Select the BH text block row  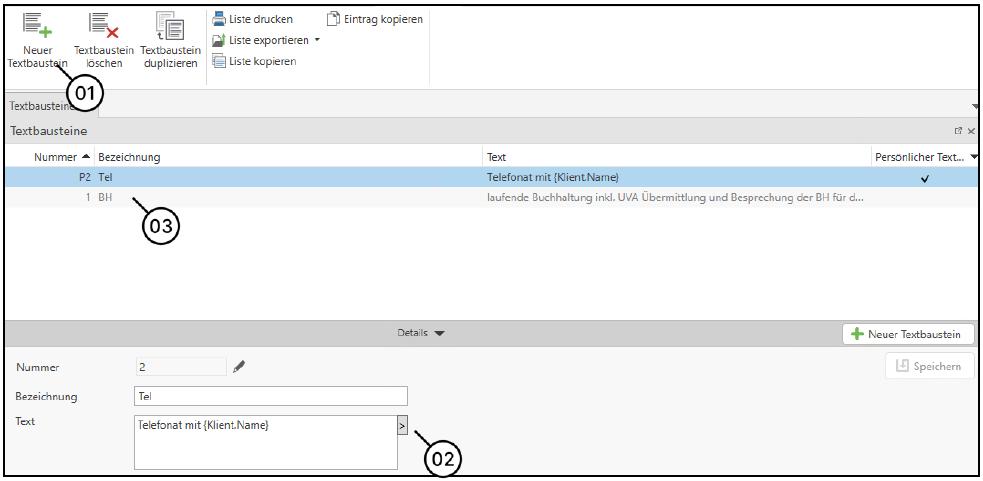point(300,198)
